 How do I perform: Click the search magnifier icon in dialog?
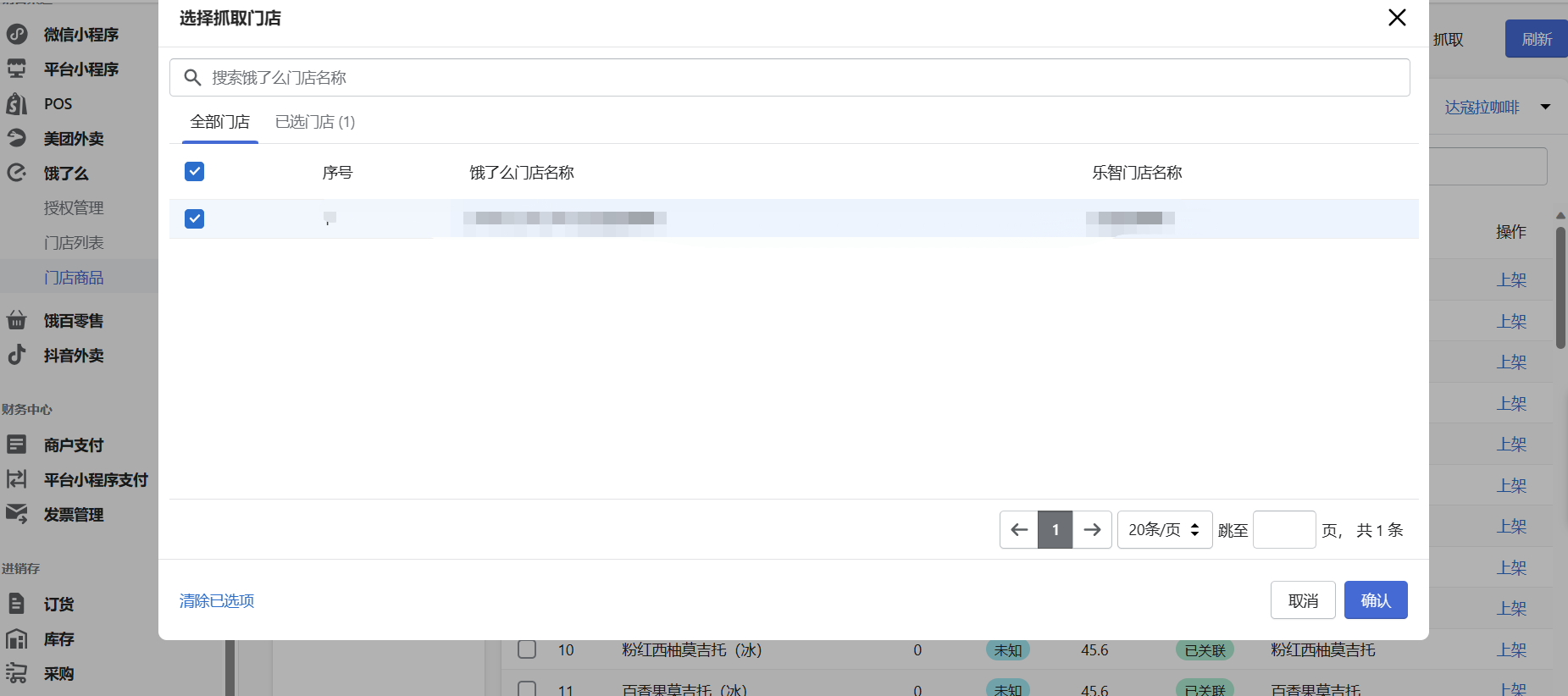click(x=192, y=78)
